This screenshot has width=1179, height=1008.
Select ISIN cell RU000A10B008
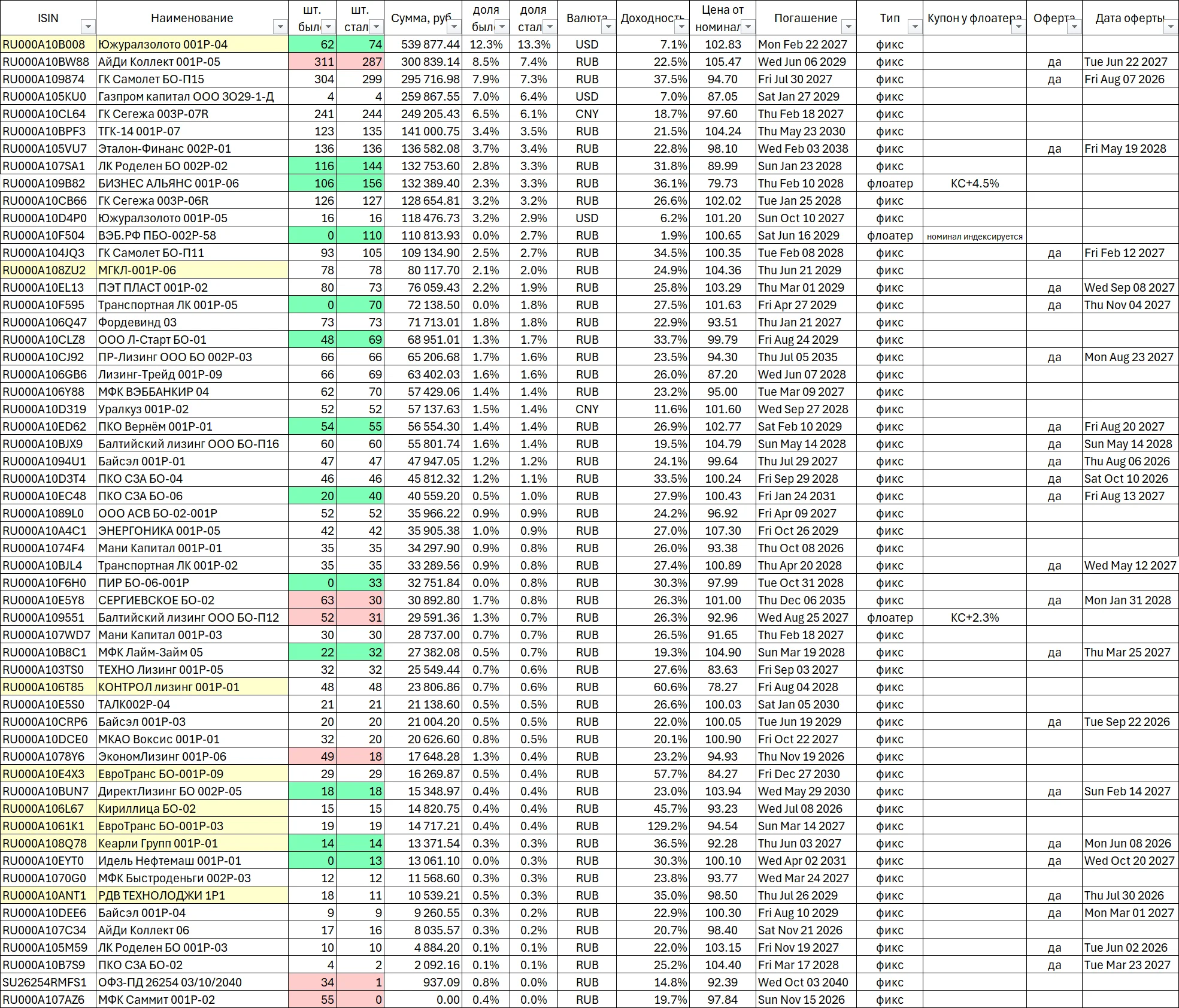(x=48, y=44)
